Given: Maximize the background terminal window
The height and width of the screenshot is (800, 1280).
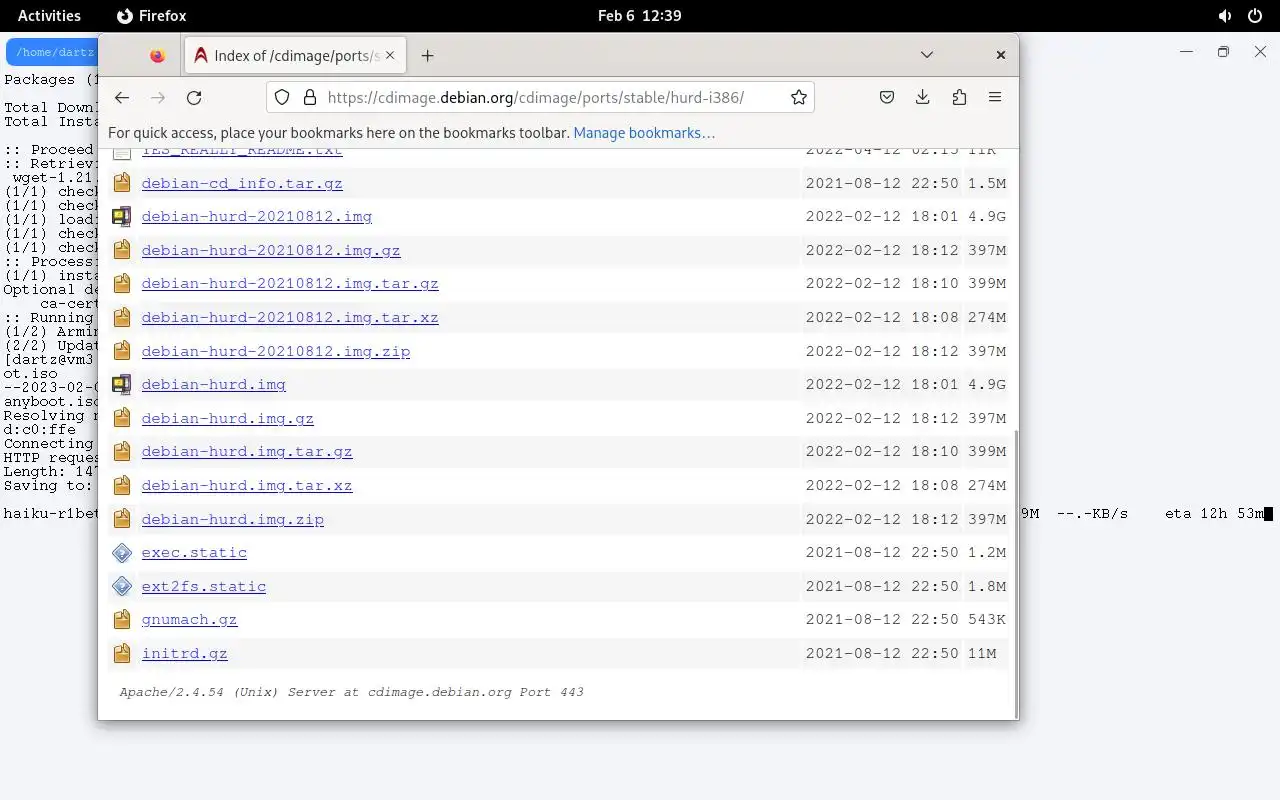Looking at the screenshot, I should (x=1223, y=52).
